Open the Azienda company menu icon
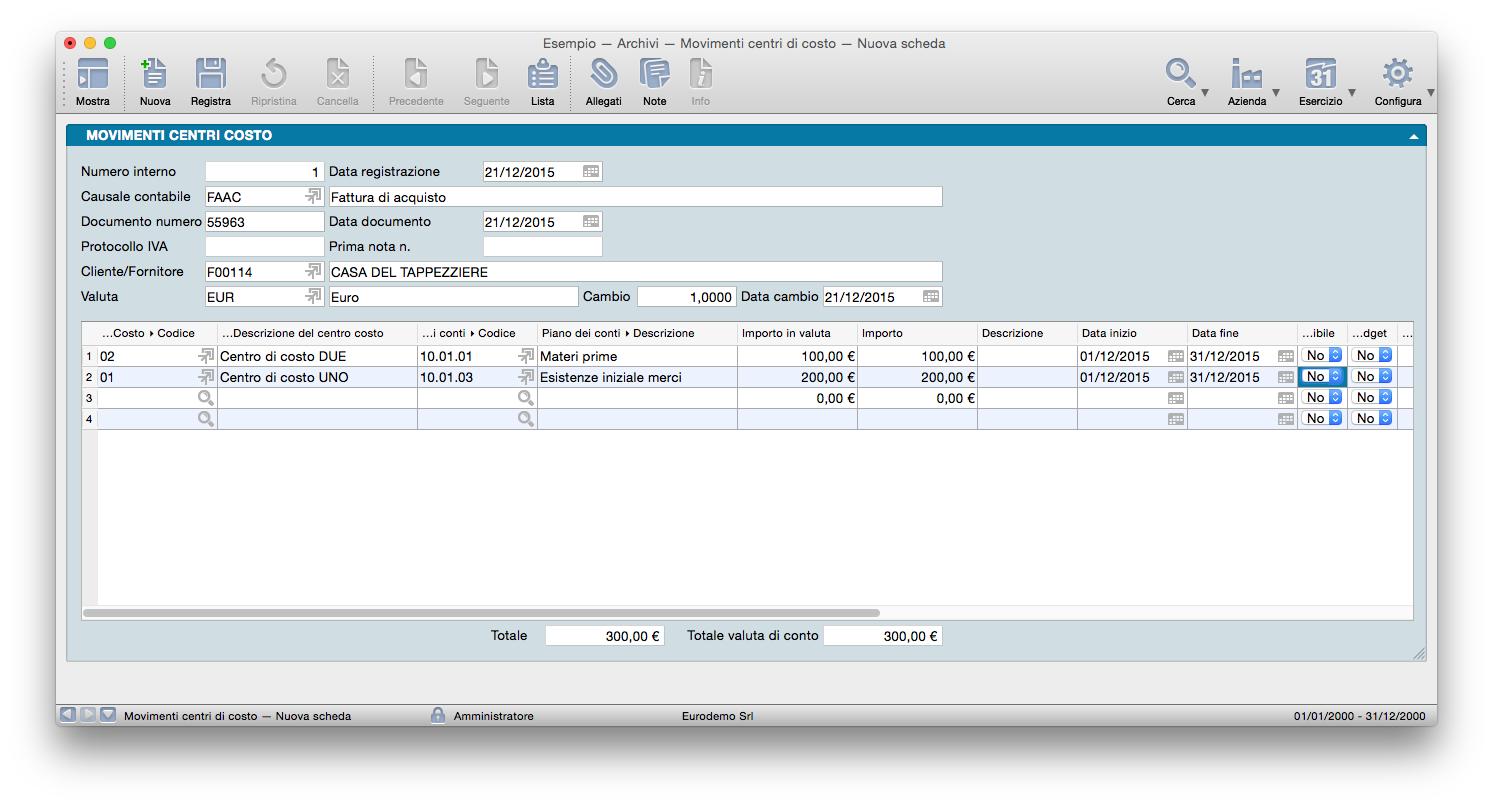The width and height of the screenshot is (1493, 806). [1247, 75]
